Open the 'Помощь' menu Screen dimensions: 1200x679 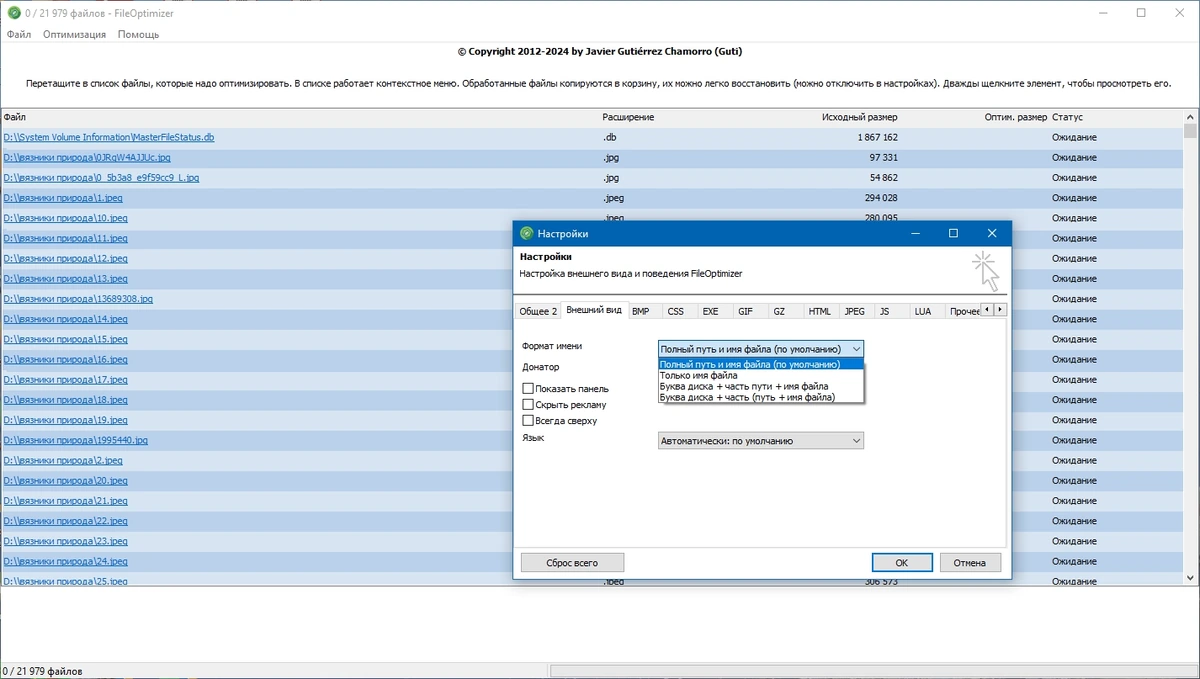coord(138,34)
